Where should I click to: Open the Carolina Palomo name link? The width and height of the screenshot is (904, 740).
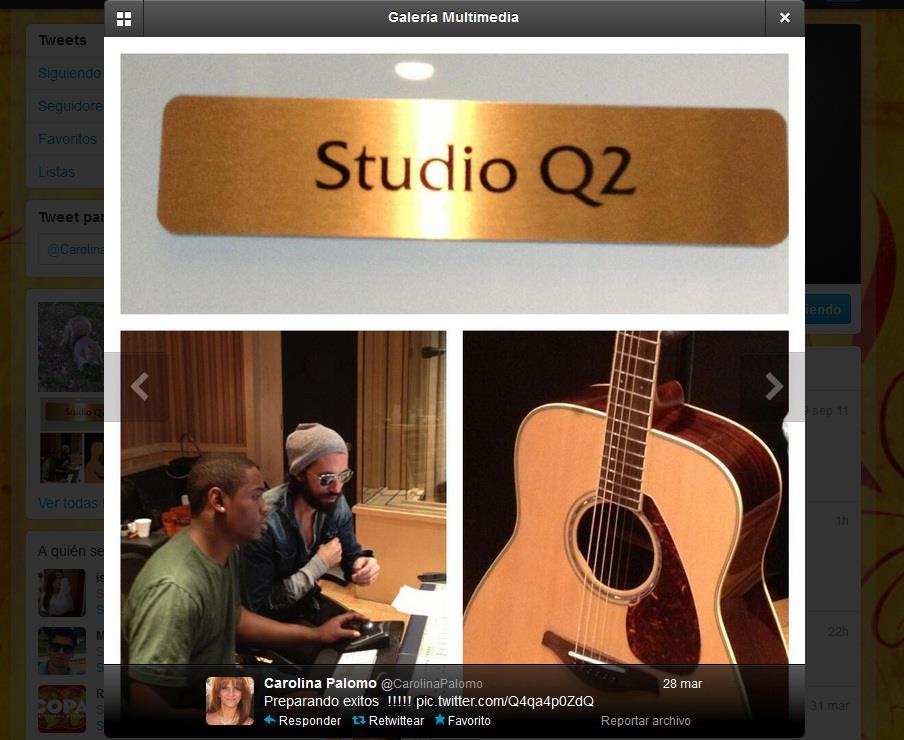coord(320,683)
